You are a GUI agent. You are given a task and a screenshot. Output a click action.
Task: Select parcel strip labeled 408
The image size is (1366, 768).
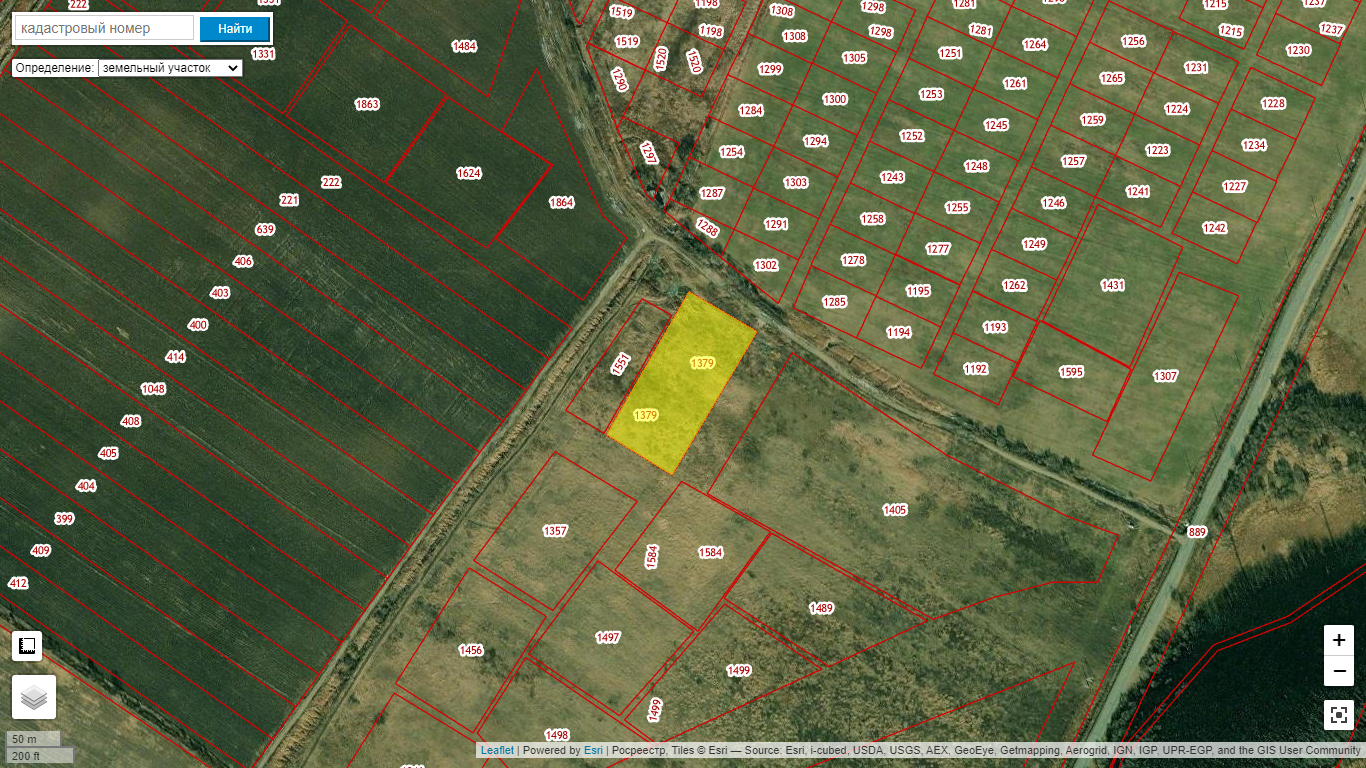131,421
